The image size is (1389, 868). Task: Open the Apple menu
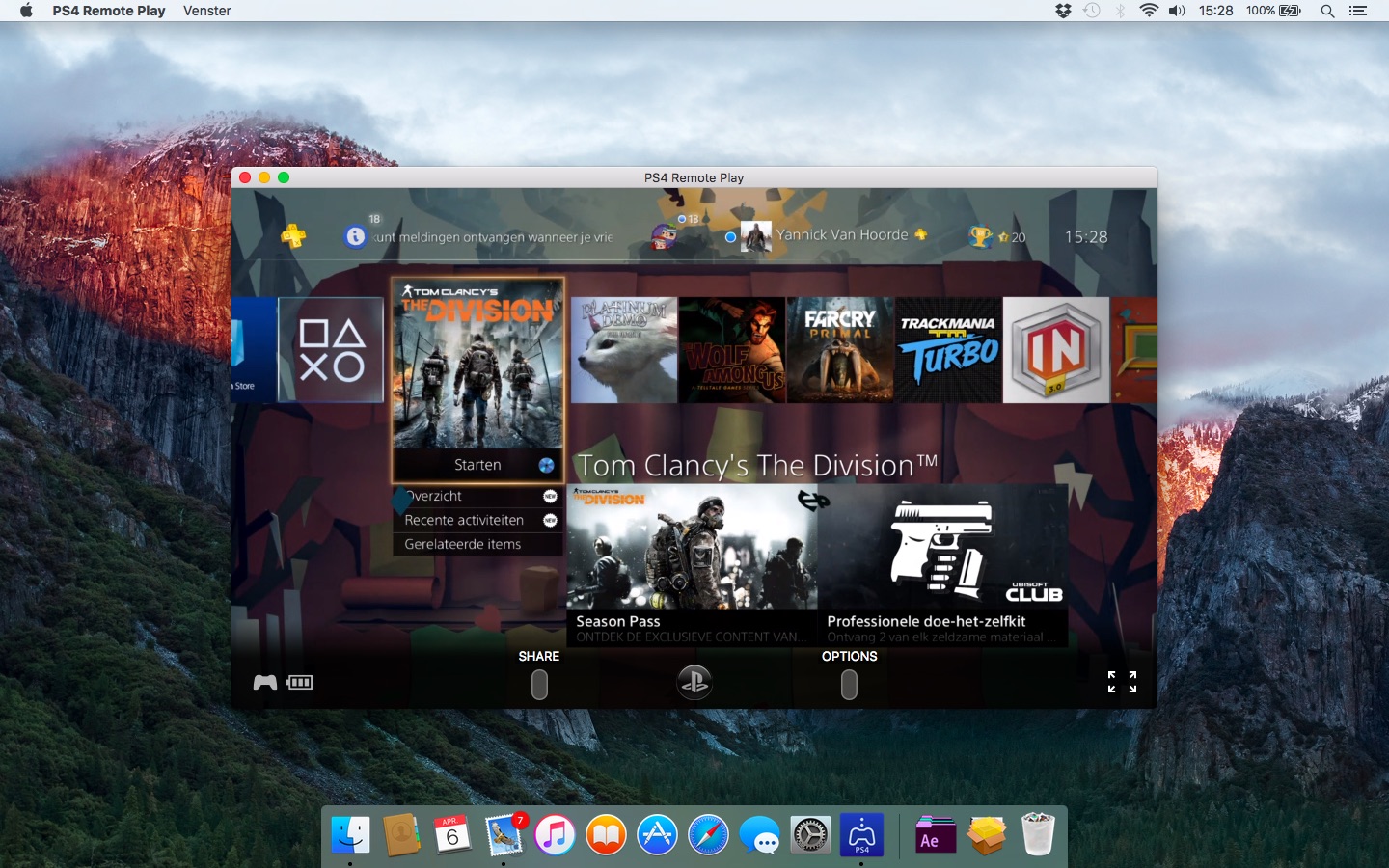(26, 11)
